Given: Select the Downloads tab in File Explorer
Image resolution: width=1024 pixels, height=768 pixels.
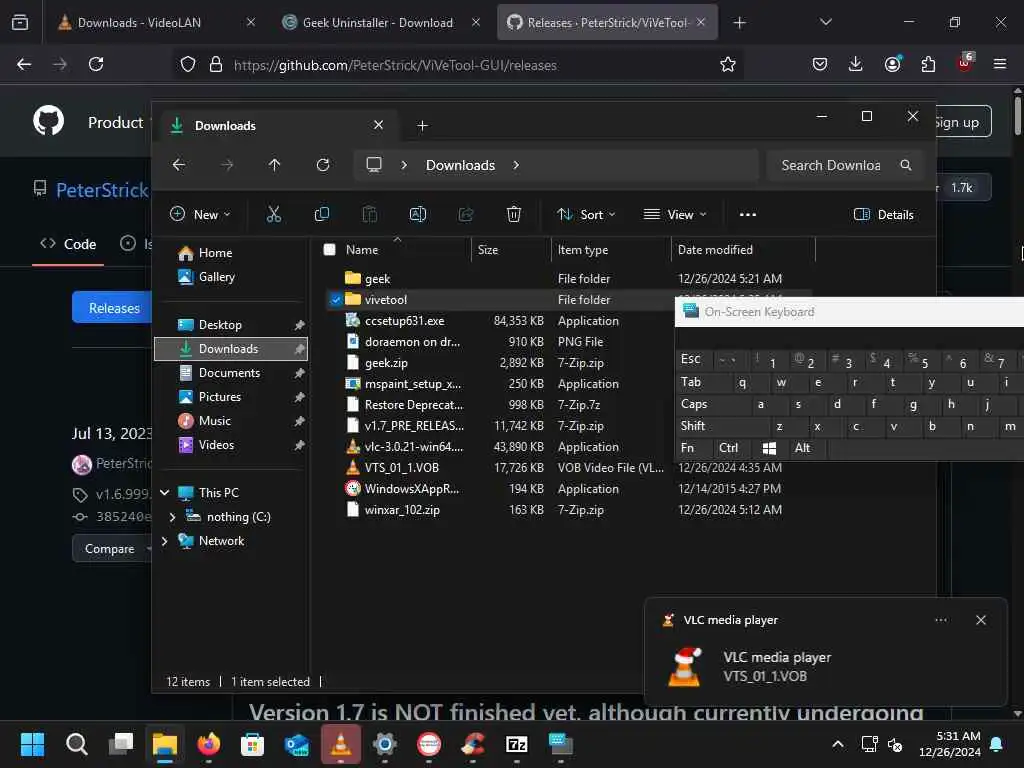Looking at the screenshot, I should pos(278,125).
